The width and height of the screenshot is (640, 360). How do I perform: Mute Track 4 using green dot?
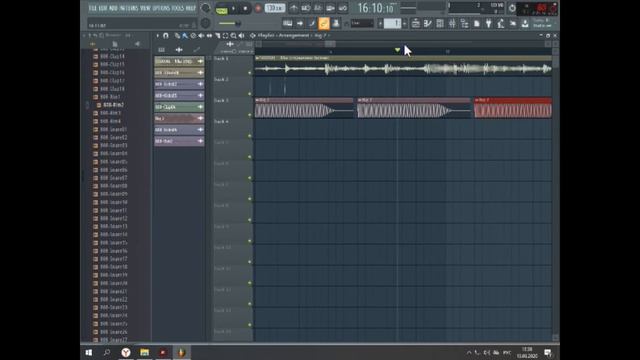coord(250,136)
